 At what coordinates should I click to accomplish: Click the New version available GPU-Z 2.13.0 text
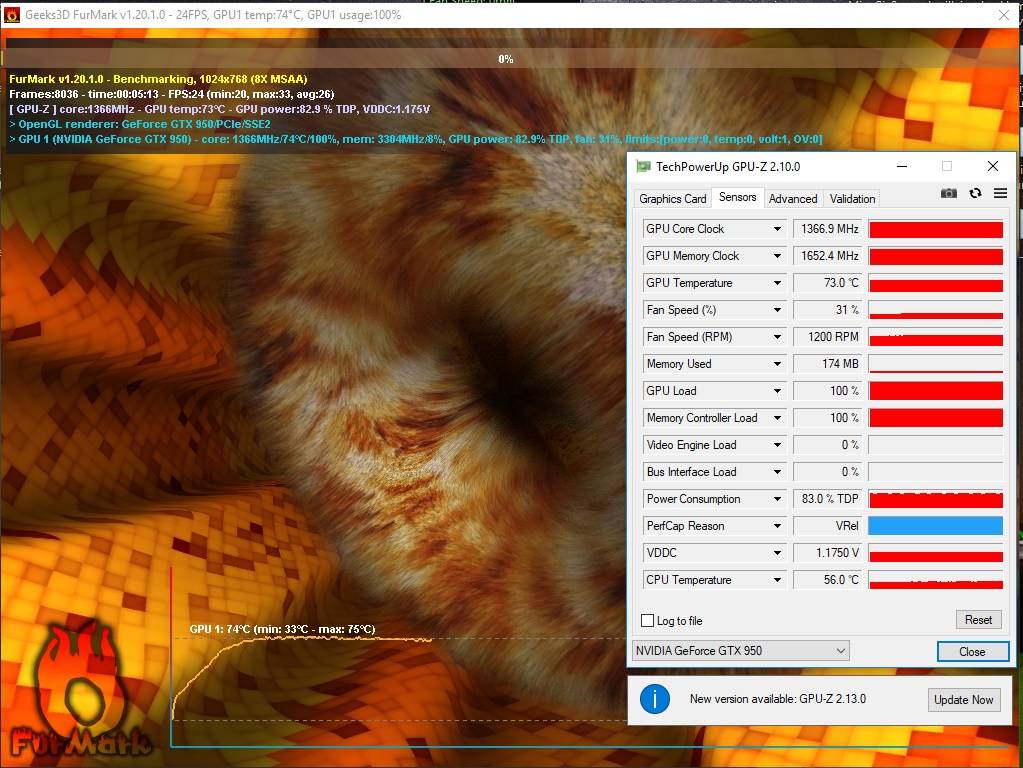point(778,699)
